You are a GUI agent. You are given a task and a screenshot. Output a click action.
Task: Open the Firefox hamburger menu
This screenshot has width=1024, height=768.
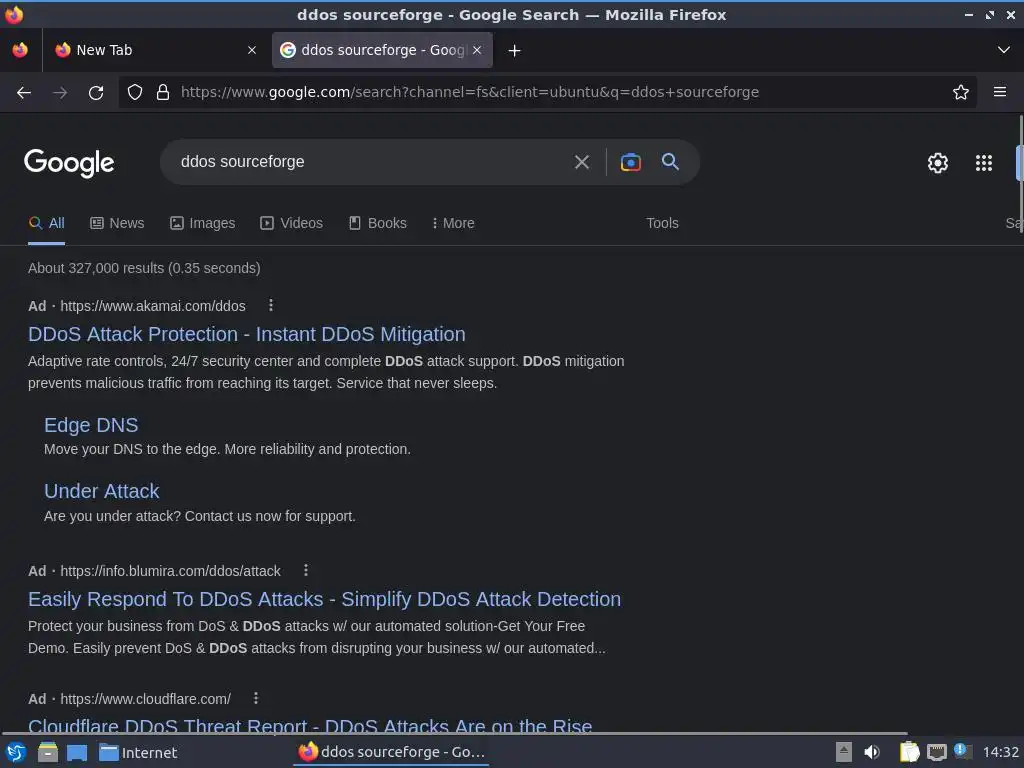click(x=999, y=92)
